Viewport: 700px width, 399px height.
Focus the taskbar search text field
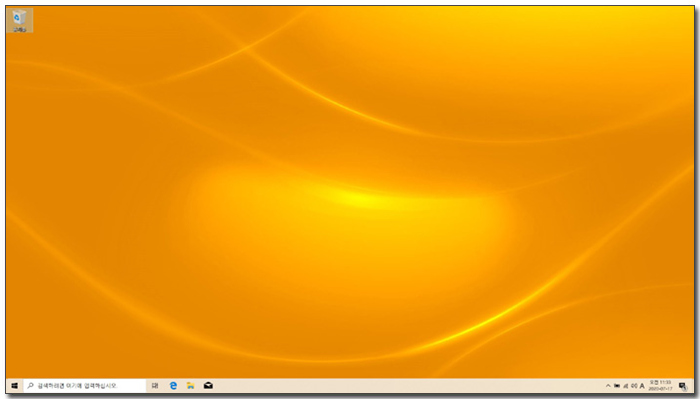tap(85, 386)
